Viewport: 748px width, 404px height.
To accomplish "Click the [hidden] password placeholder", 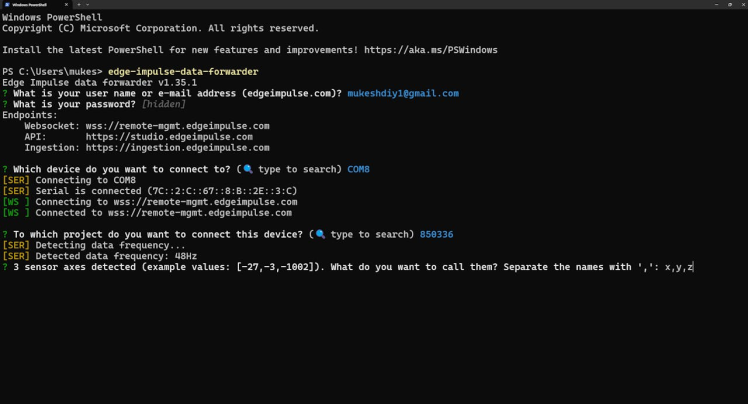I will (x=164, y=104).
